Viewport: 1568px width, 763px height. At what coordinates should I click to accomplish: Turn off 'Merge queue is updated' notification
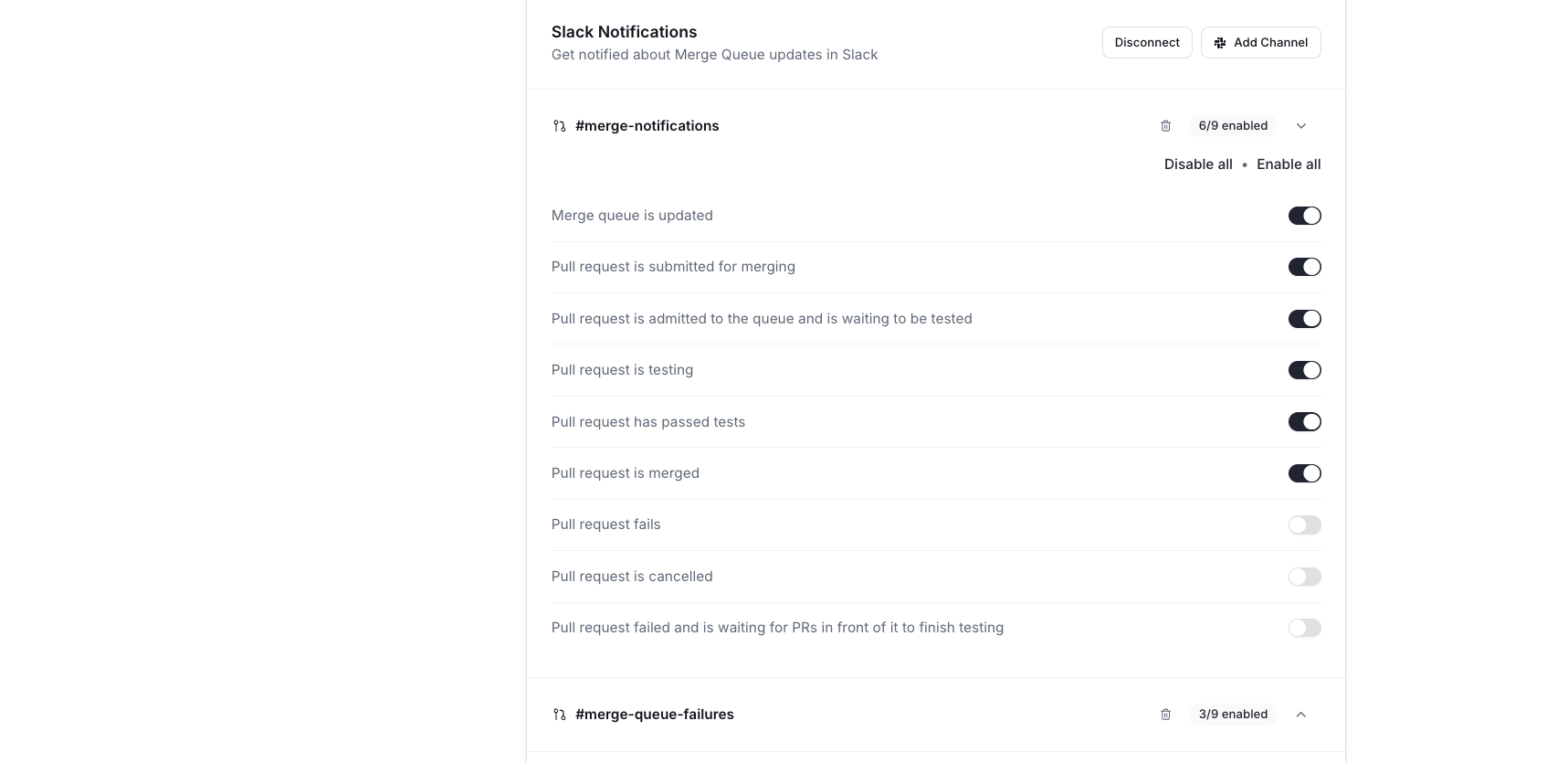pos(1304,216)
